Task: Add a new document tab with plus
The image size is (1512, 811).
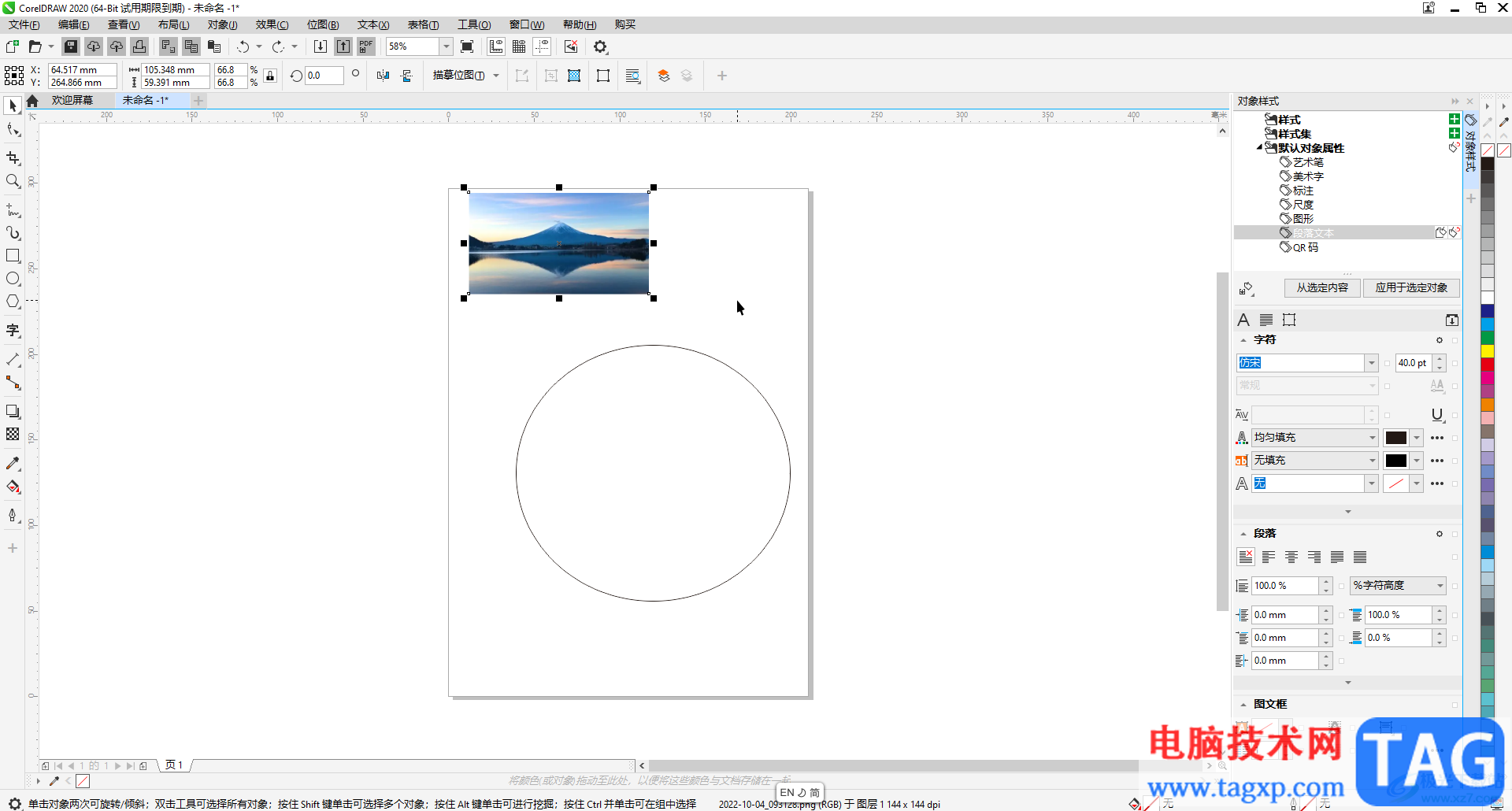Action: click(x=198, y=100)
